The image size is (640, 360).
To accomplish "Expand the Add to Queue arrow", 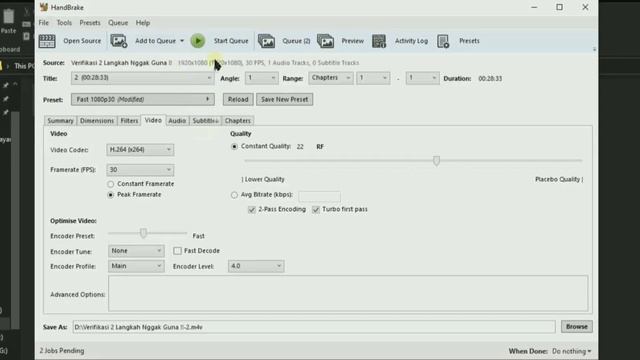I will [x=182, y=41].
